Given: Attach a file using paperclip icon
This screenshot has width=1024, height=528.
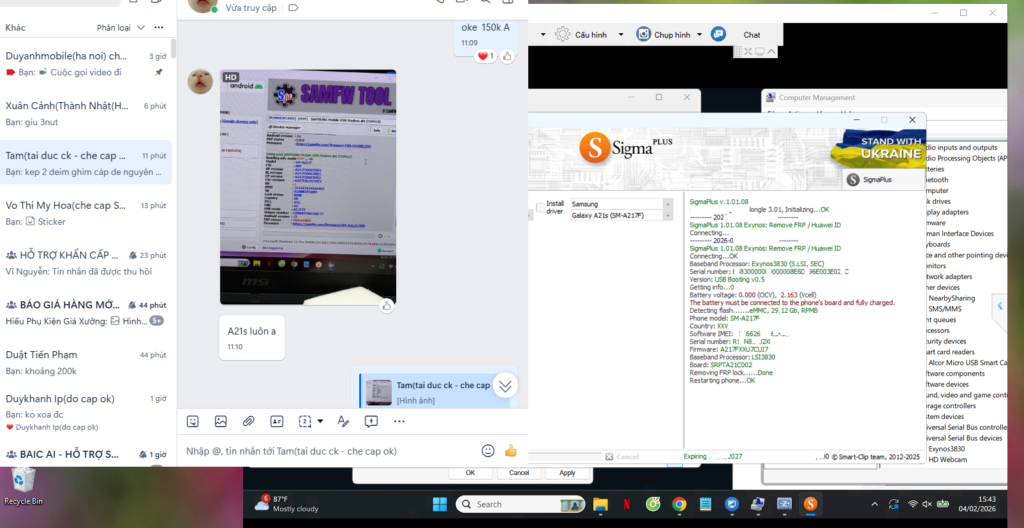Looking at the screenshot, I should tap(249, 421).
